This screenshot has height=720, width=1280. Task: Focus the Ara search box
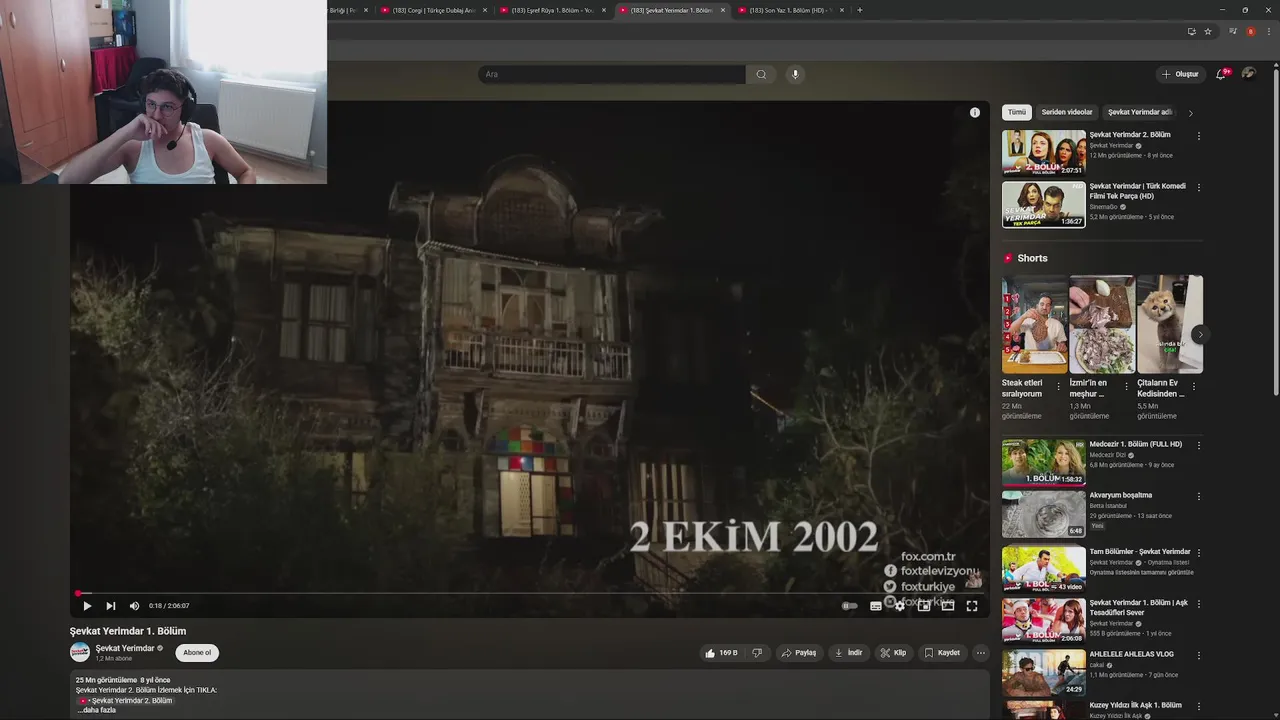click(612, 74)
